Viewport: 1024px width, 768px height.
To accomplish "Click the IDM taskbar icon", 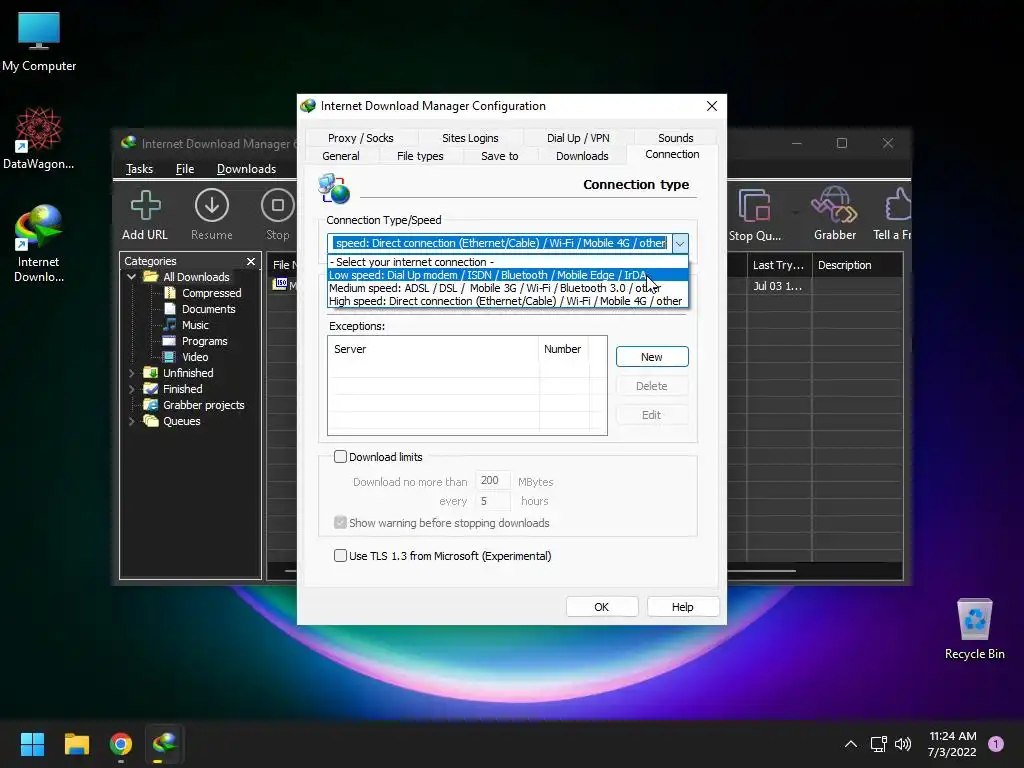I will pyautogui.click(x=165, y=744).
